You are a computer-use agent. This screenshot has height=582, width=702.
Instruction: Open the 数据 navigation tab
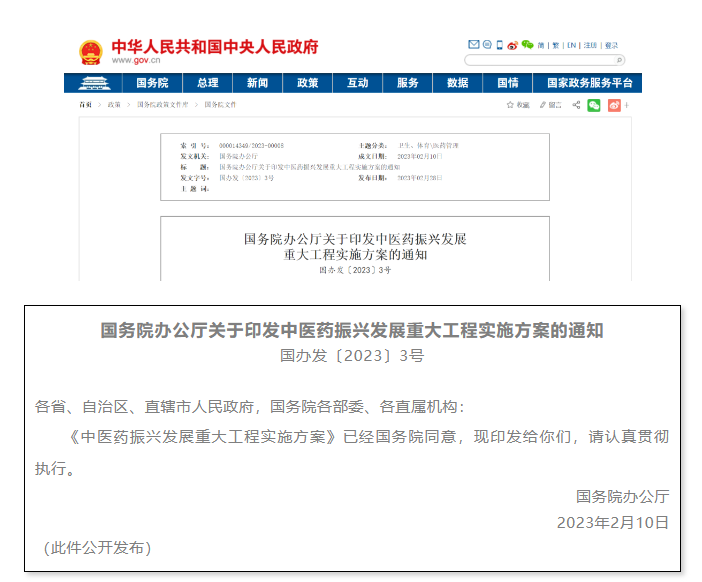click(x=458, y=83)
